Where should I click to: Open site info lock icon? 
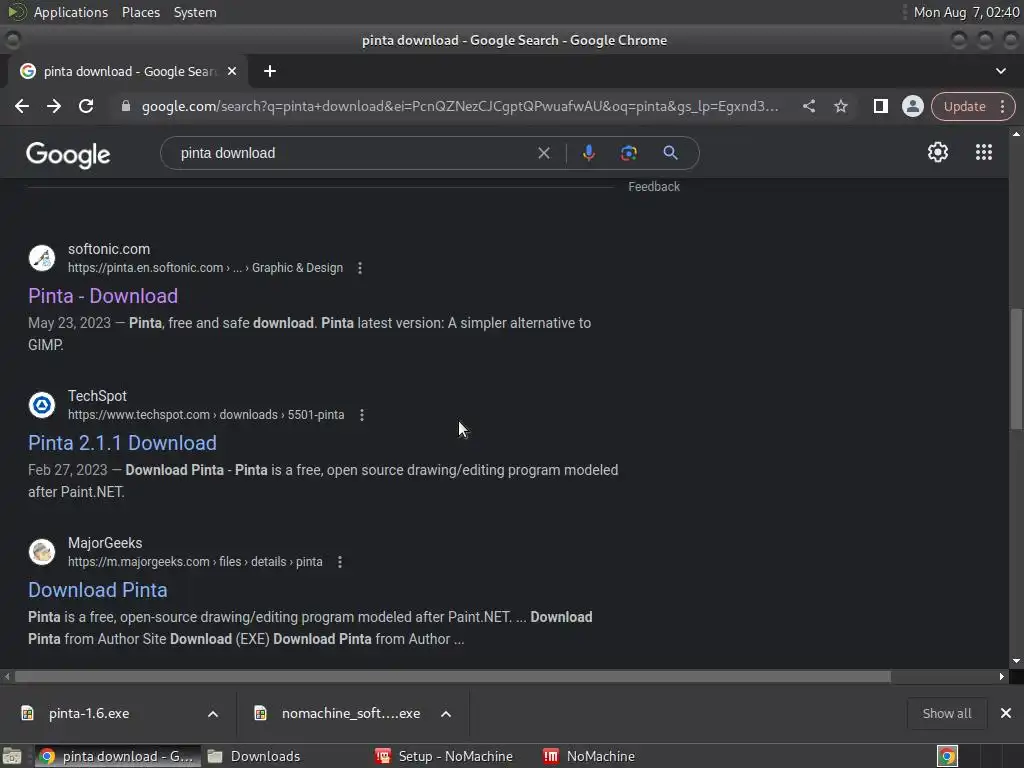tap(126, 106)
